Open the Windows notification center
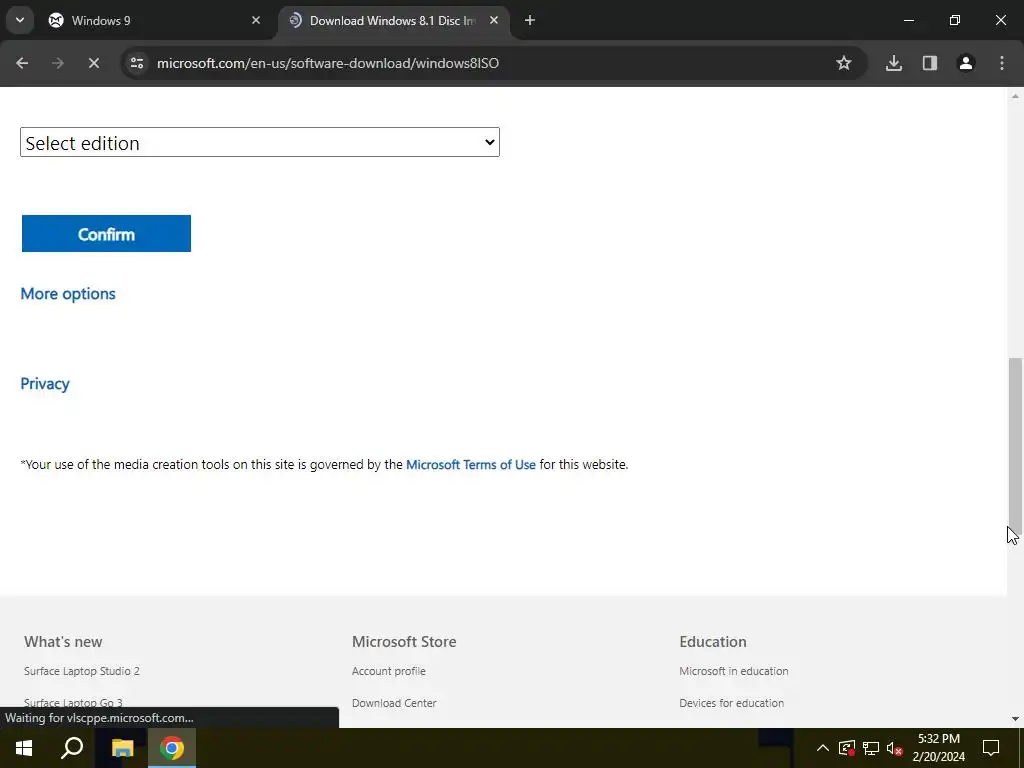Image resolution: width=1024 pixels, height=768 pixels. pos(991,748)
